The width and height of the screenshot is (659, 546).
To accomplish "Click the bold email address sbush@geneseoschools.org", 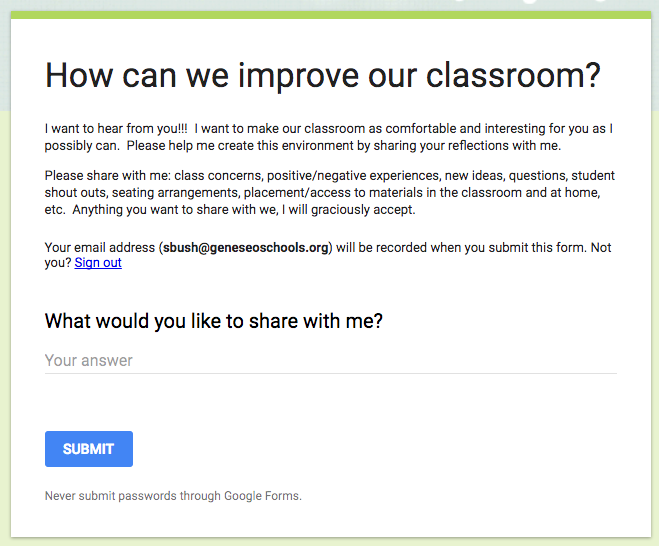I will (246, 248).
